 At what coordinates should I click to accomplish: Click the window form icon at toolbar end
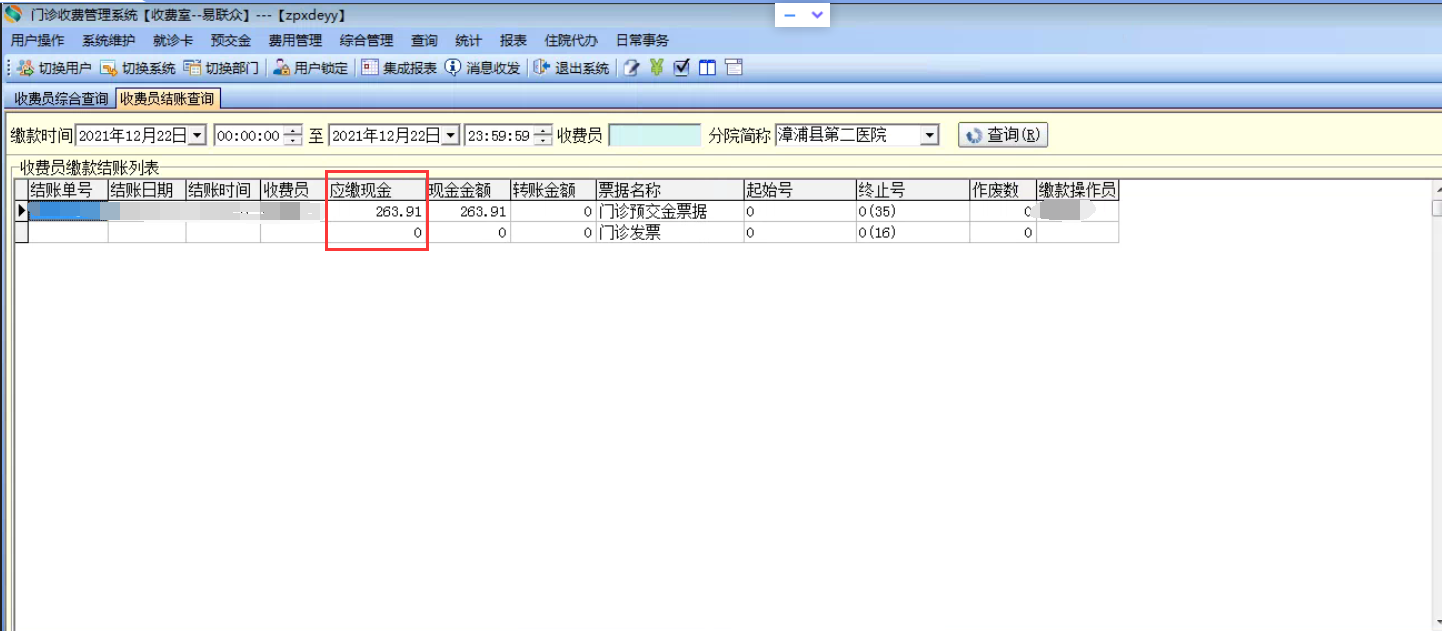pos(733,68)
